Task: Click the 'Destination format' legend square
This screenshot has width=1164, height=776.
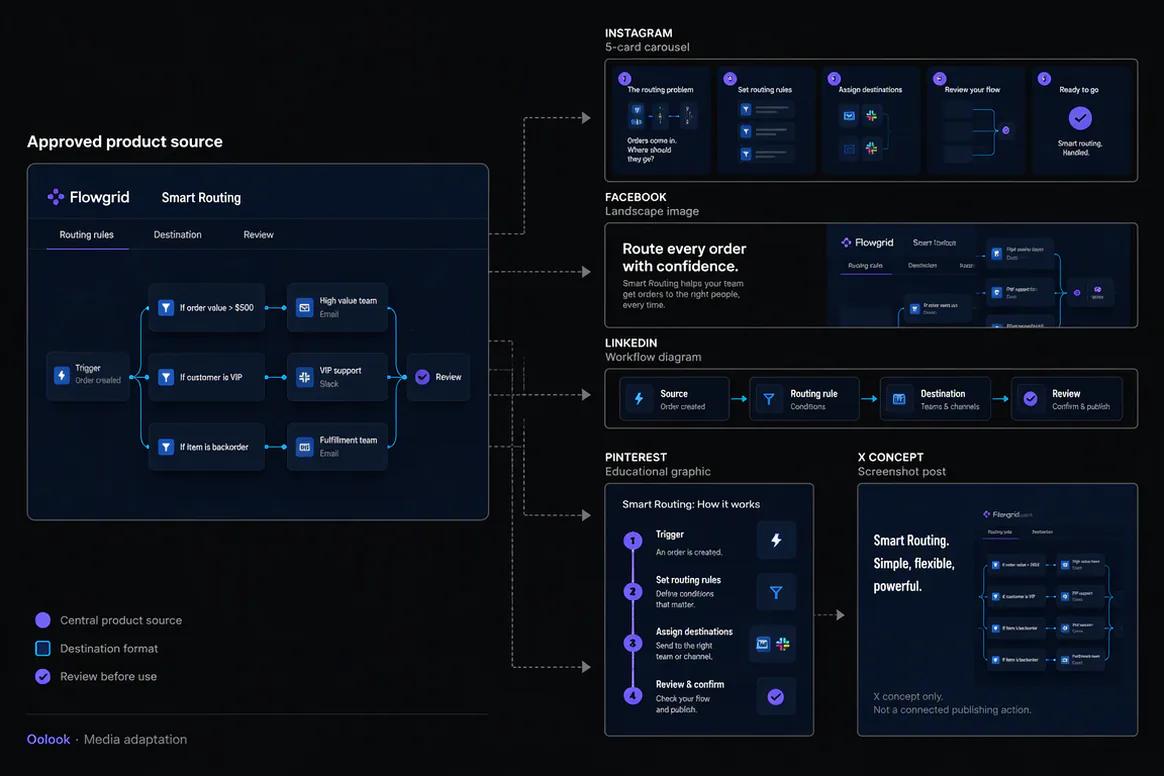Action: (x=43, y=648)
